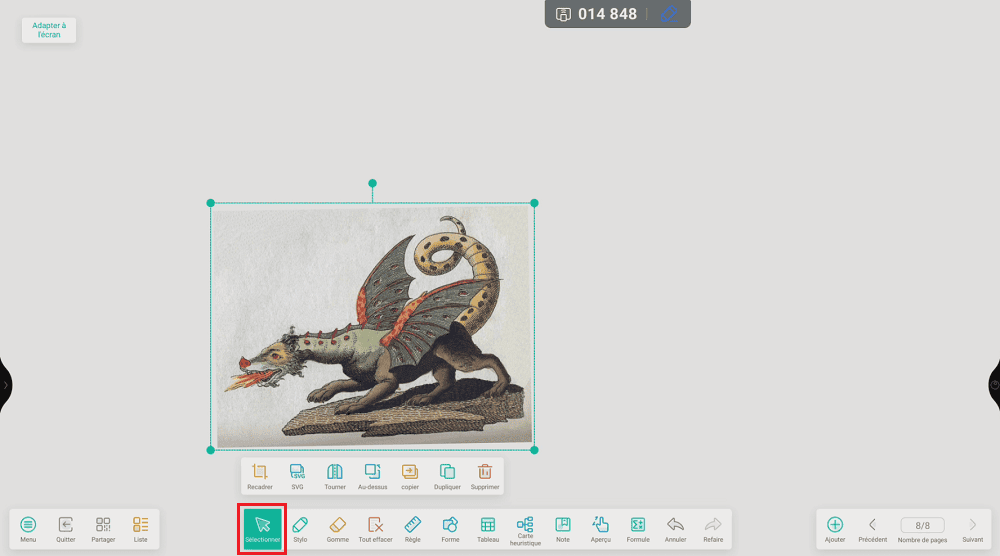This screenshot has height=556, width=1000.
Task: Click the bottom-right corner resize handle
Action: click(x=534, y=450)
